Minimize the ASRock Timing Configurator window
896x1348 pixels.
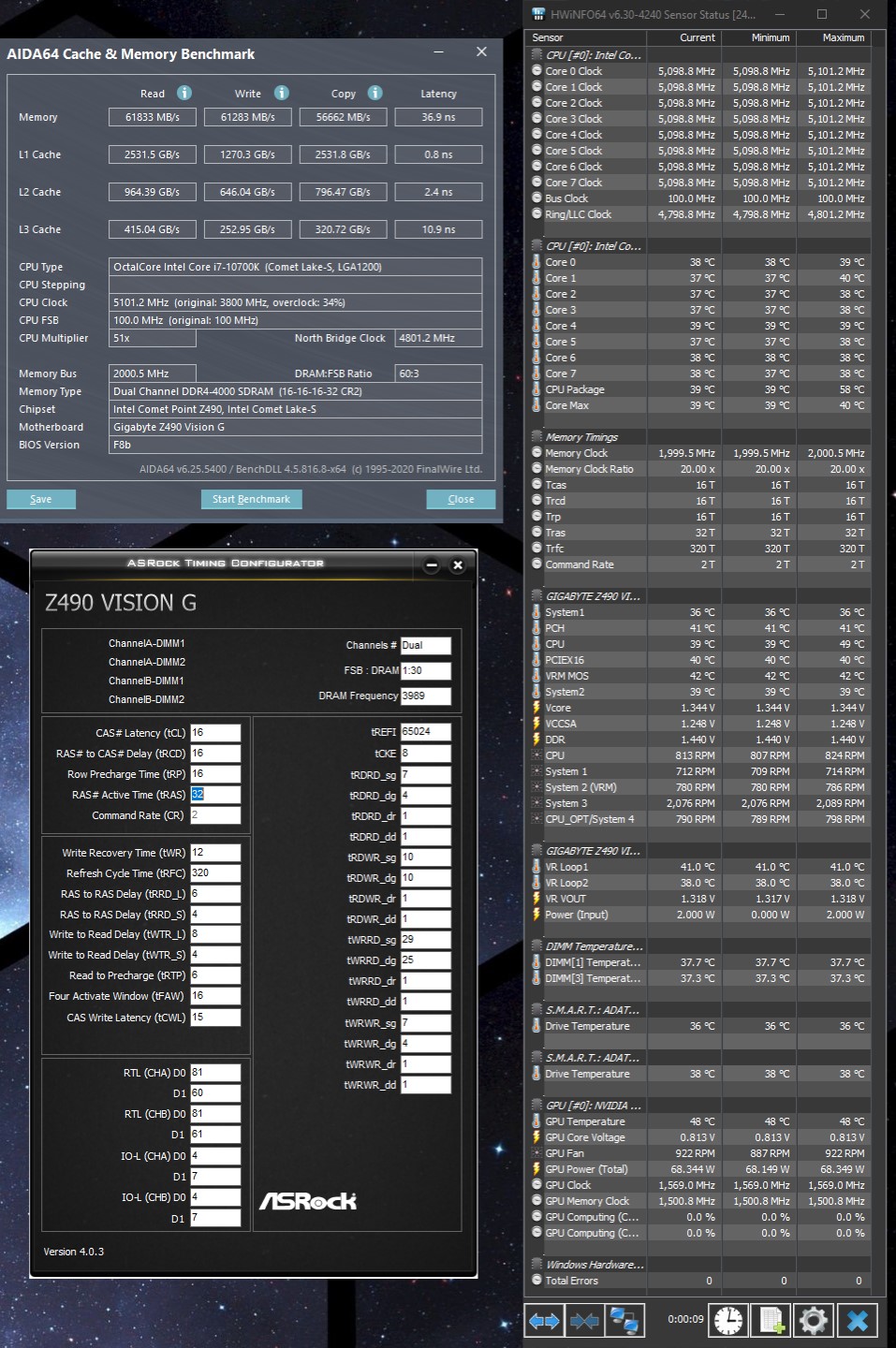pyautogui.click(x=432, y=564)
